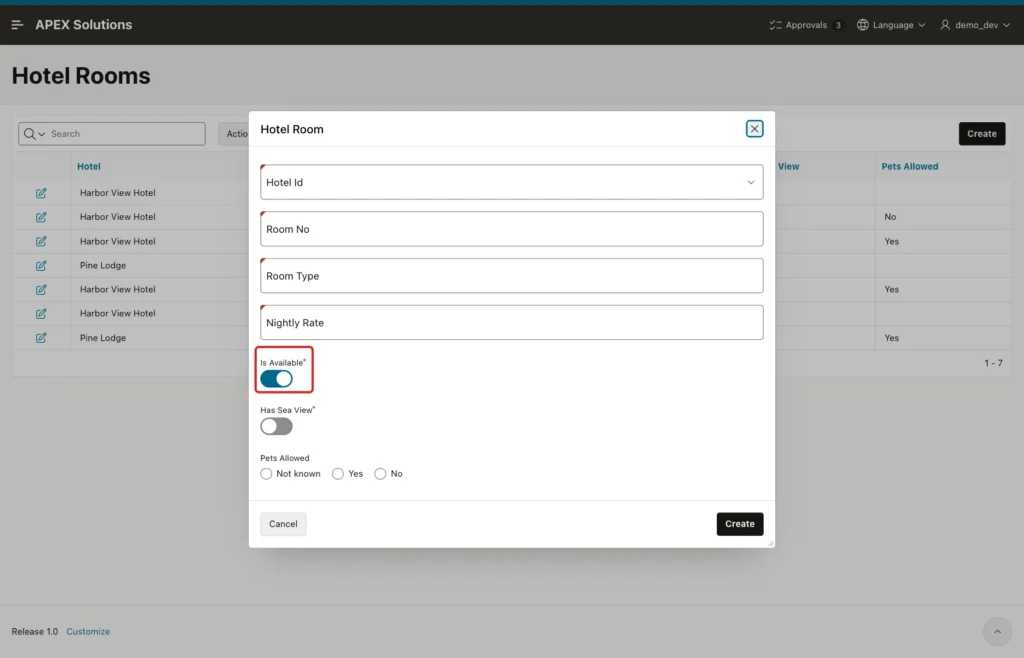Click the 'No' cell in Pets Allowed column
Viewport: 1024px width, 658px height.
point(890,217)
